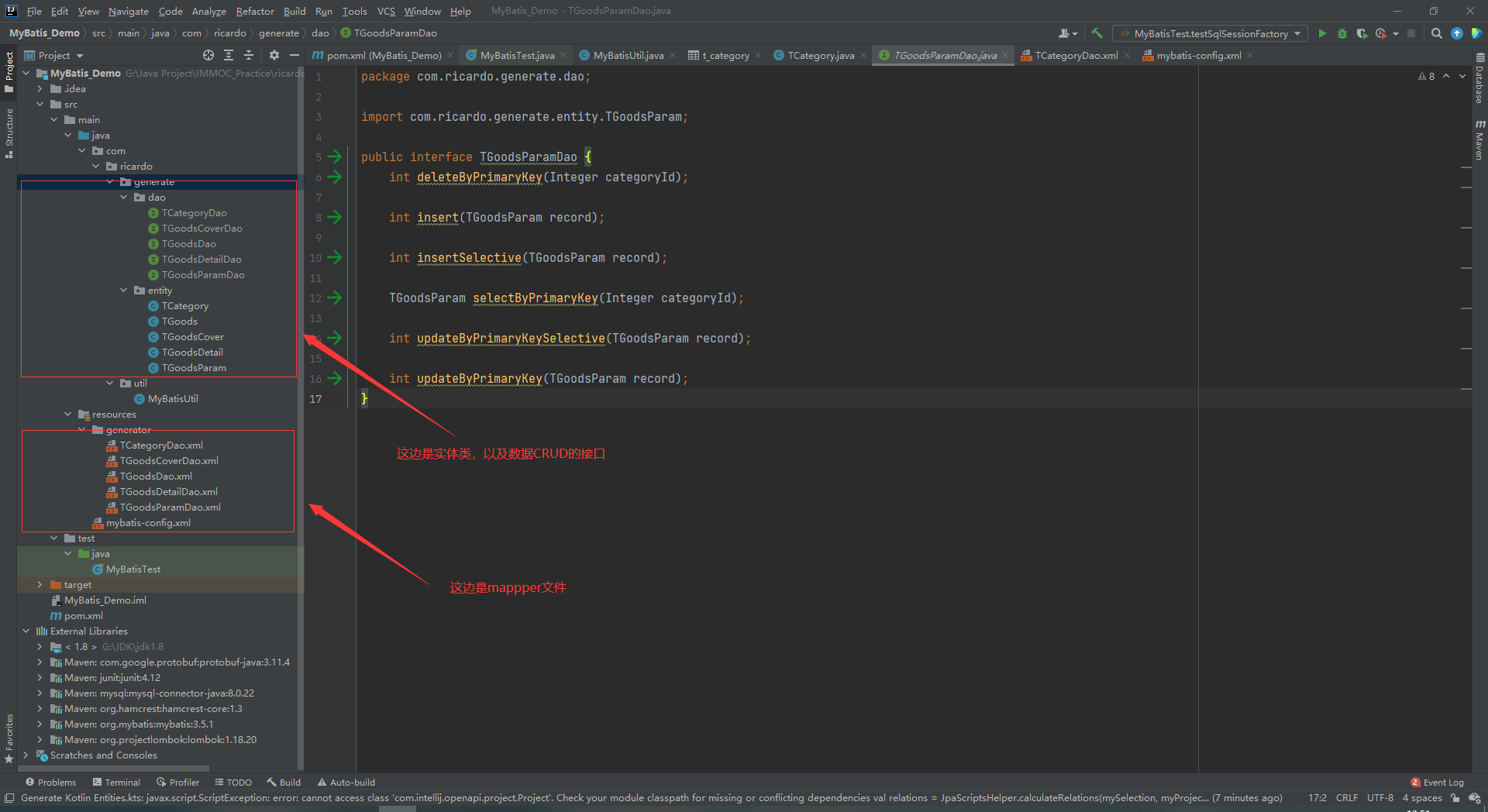Hide the Project panel with minus icon

[x=294, y=55]
